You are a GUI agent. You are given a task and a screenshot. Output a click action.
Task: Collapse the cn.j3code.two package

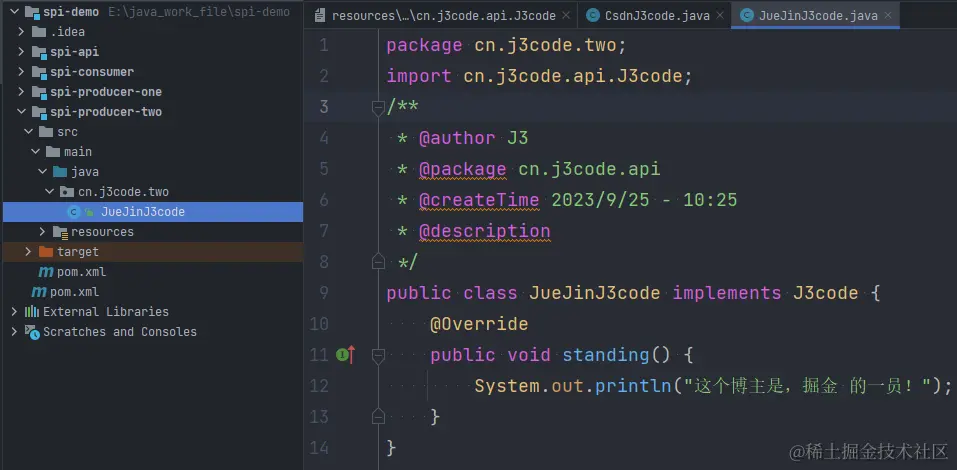coord(49,192)
